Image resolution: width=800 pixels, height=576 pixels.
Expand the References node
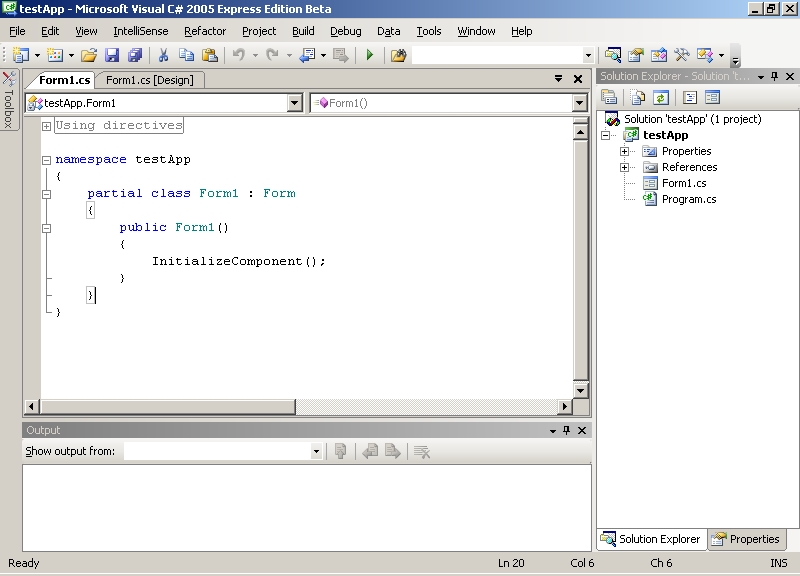pos(624,167)
